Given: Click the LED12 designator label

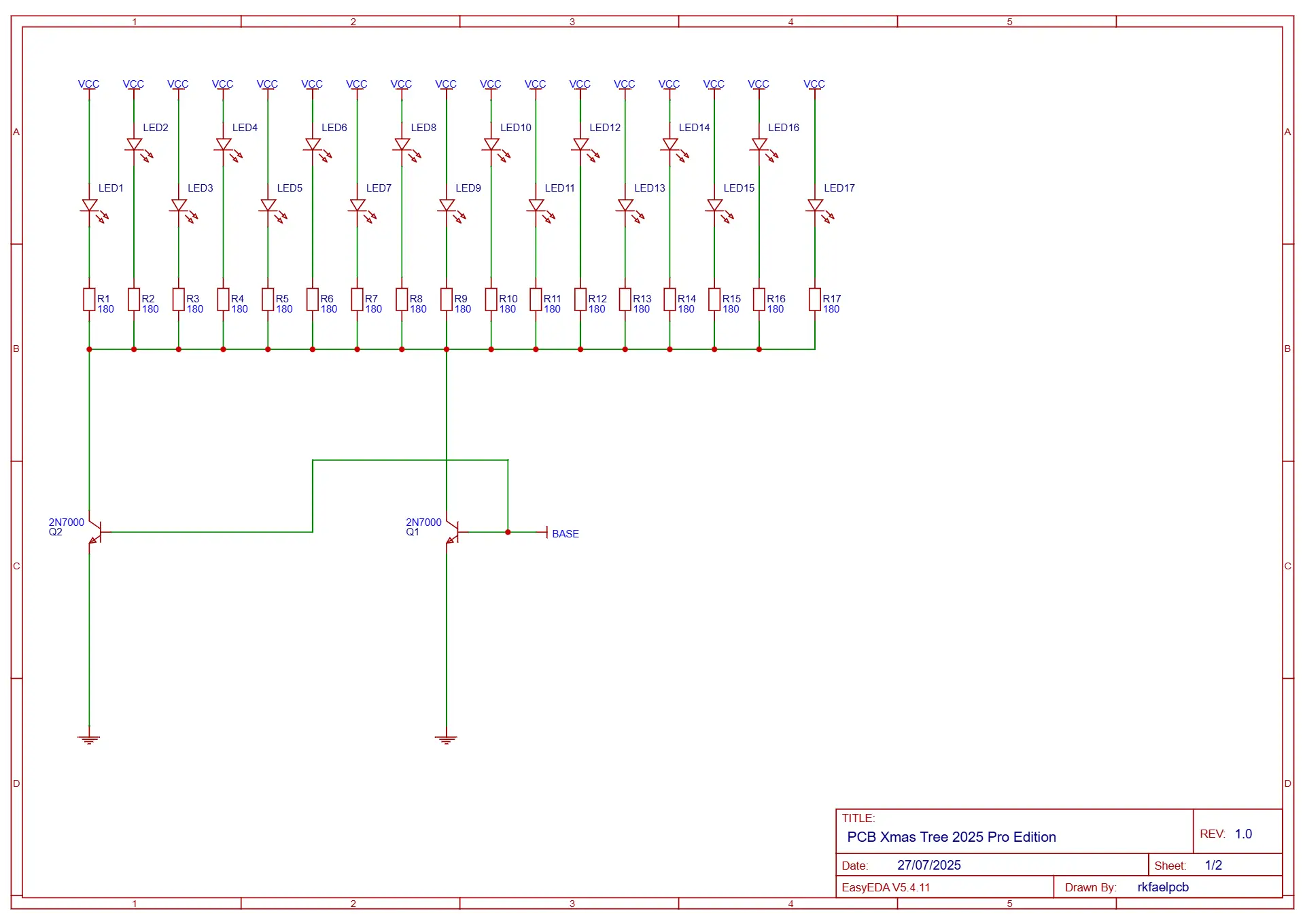Looking at the screenshot, I should click(x=605, y=128).
